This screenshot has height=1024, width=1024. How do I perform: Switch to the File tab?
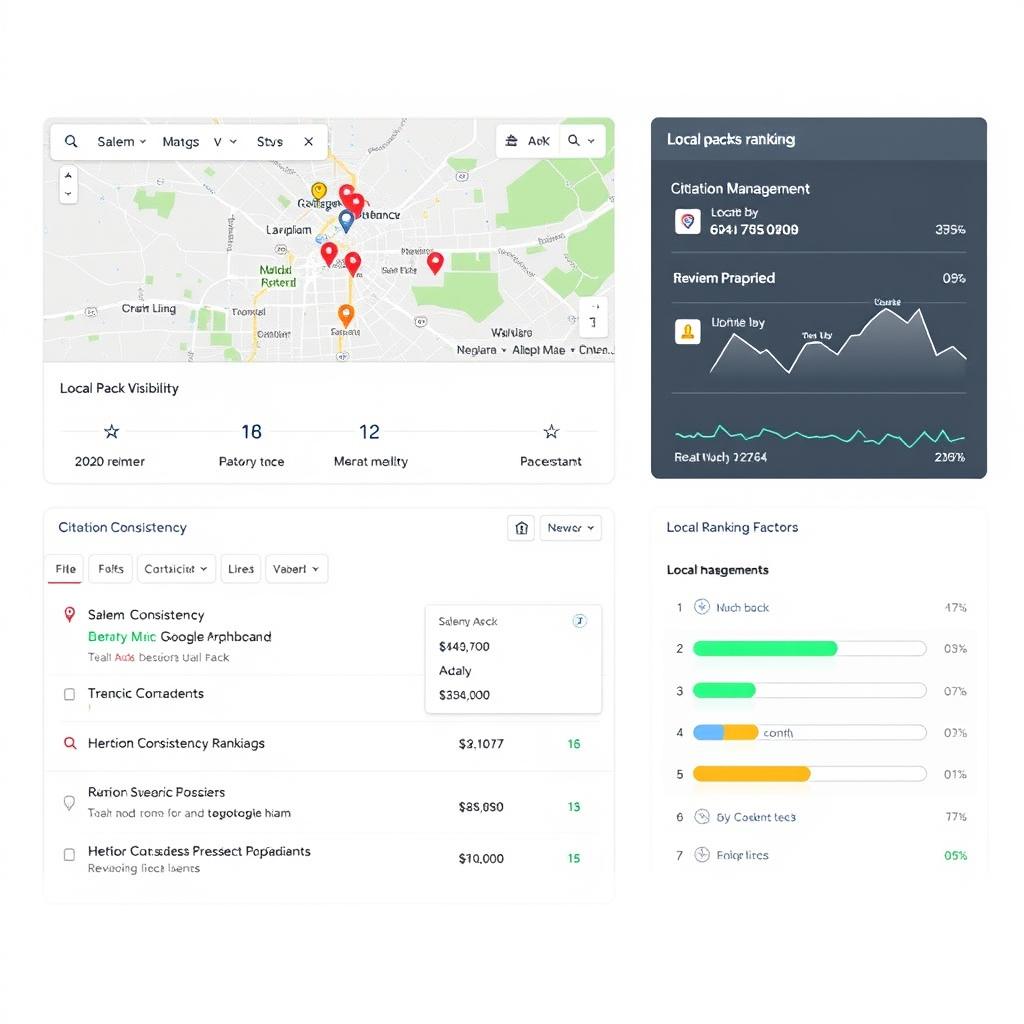pos(65,569)
